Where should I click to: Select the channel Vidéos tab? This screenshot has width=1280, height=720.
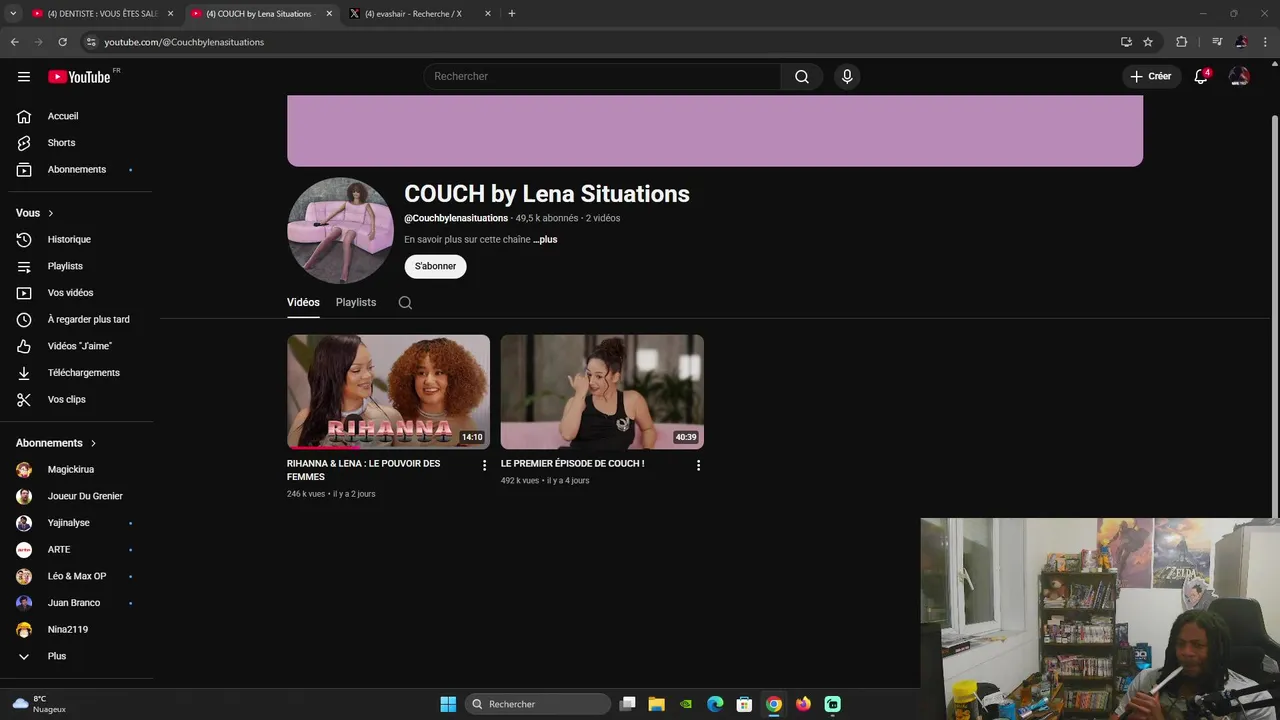(x=303, y=302)
